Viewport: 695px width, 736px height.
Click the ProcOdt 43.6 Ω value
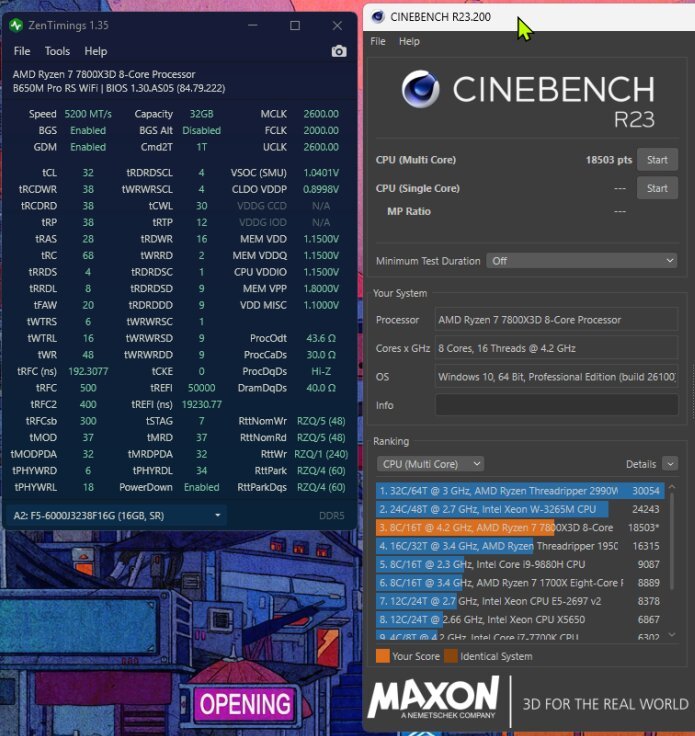click(x=321, y=338)
